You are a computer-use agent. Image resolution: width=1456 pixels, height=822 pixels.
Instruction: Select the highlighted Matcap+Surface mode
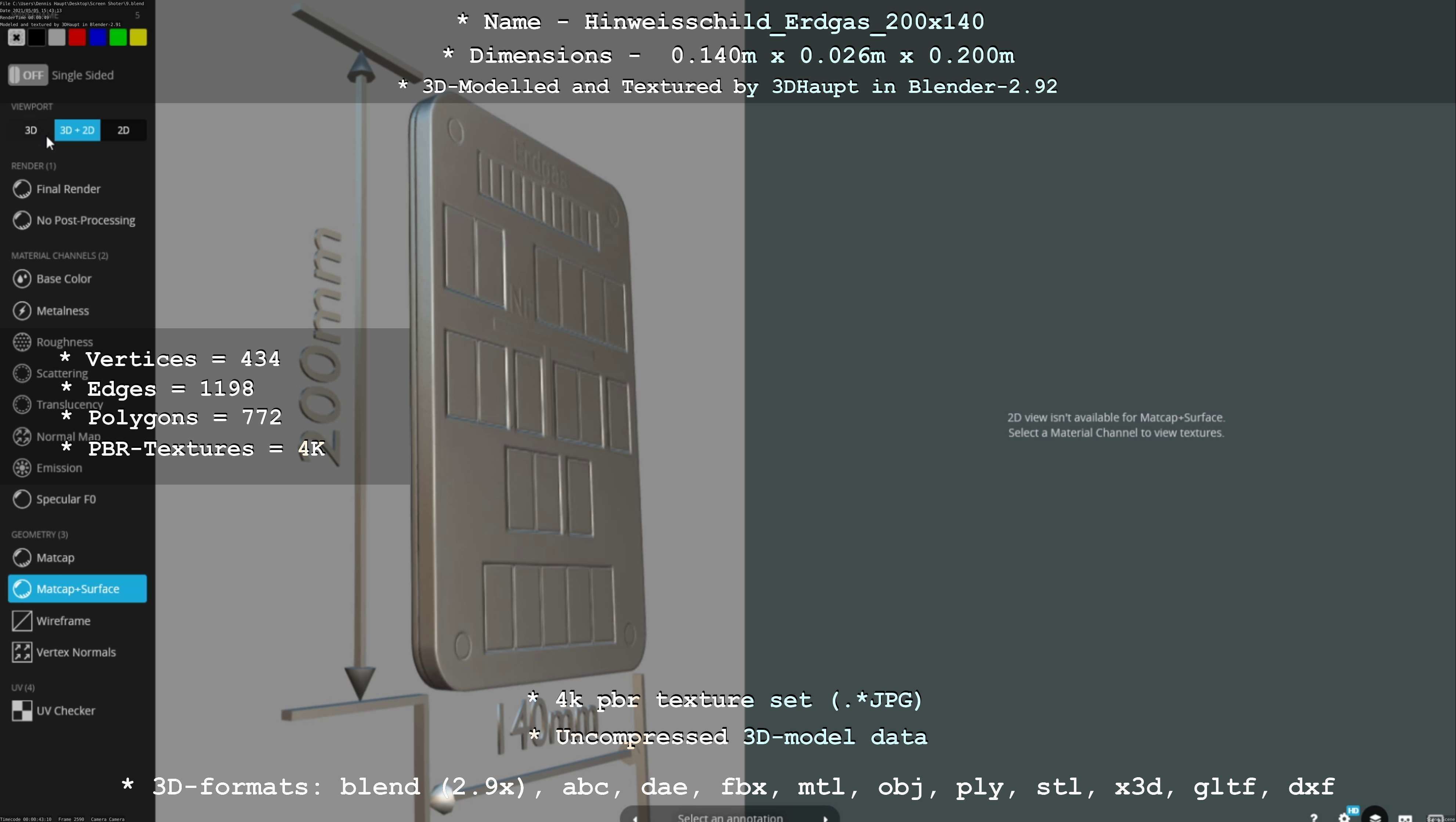point(77,589)
